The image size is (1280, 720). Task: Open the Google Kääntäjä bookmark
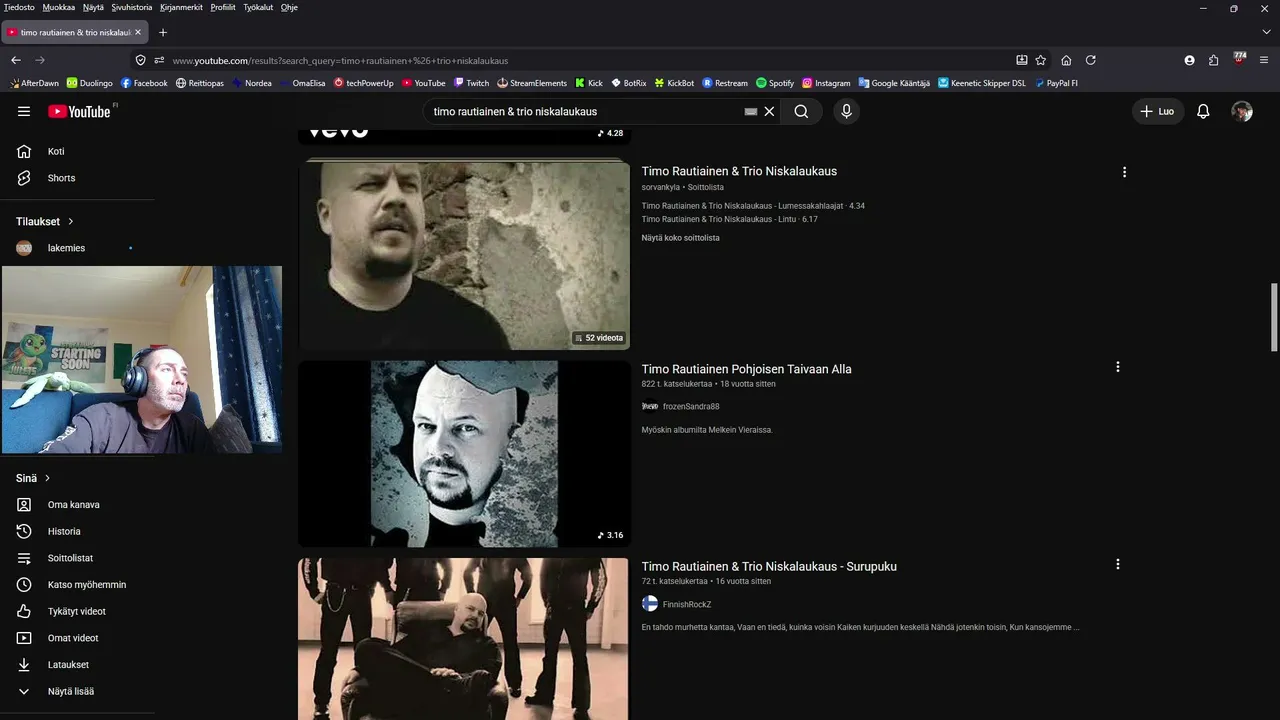pyautogui.click(x=894, y=83)
